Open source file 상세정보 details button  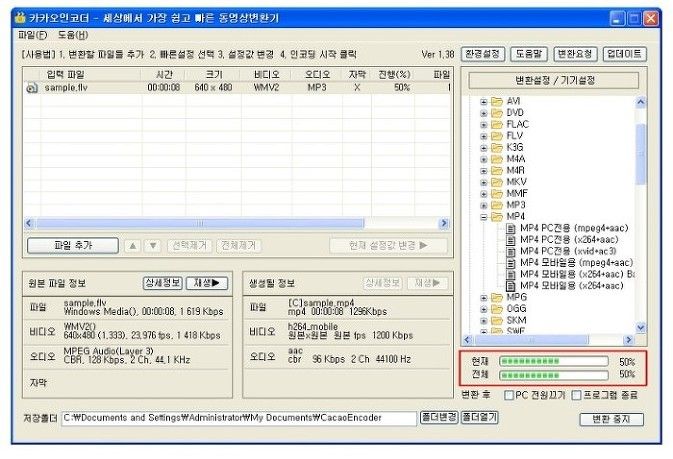(x=162, y=283)
